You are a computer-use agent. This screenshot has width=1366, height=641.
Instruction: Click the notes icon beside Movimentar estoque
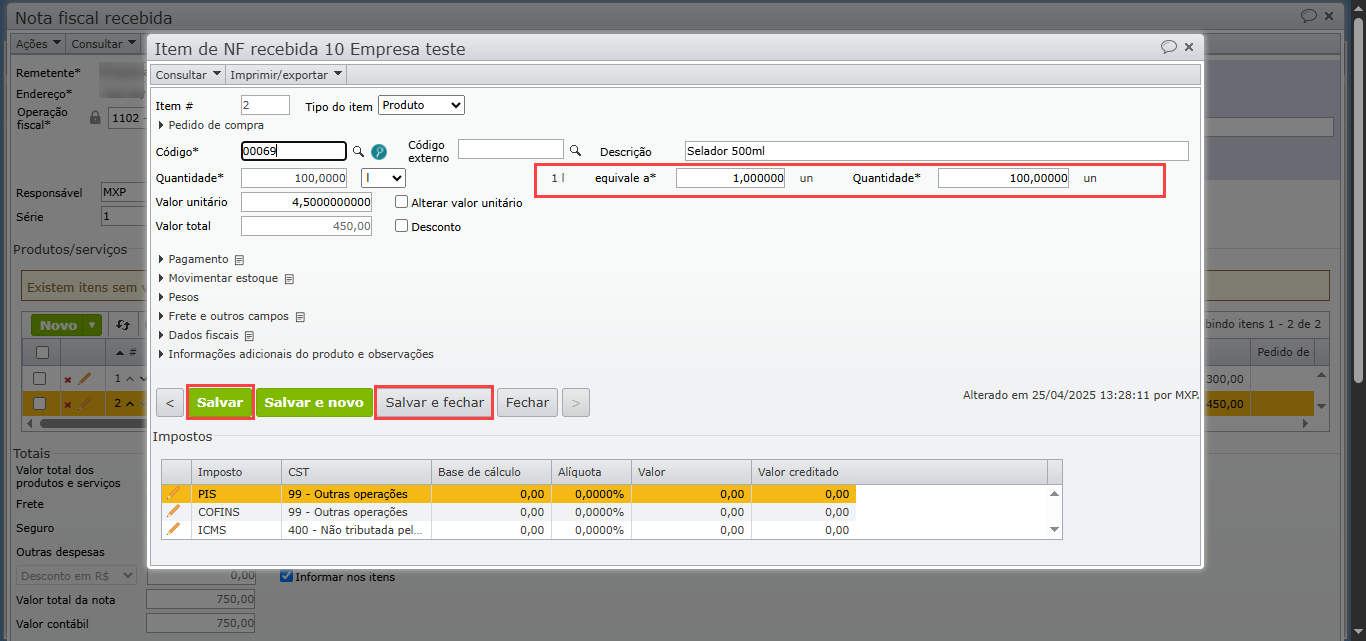289,279
